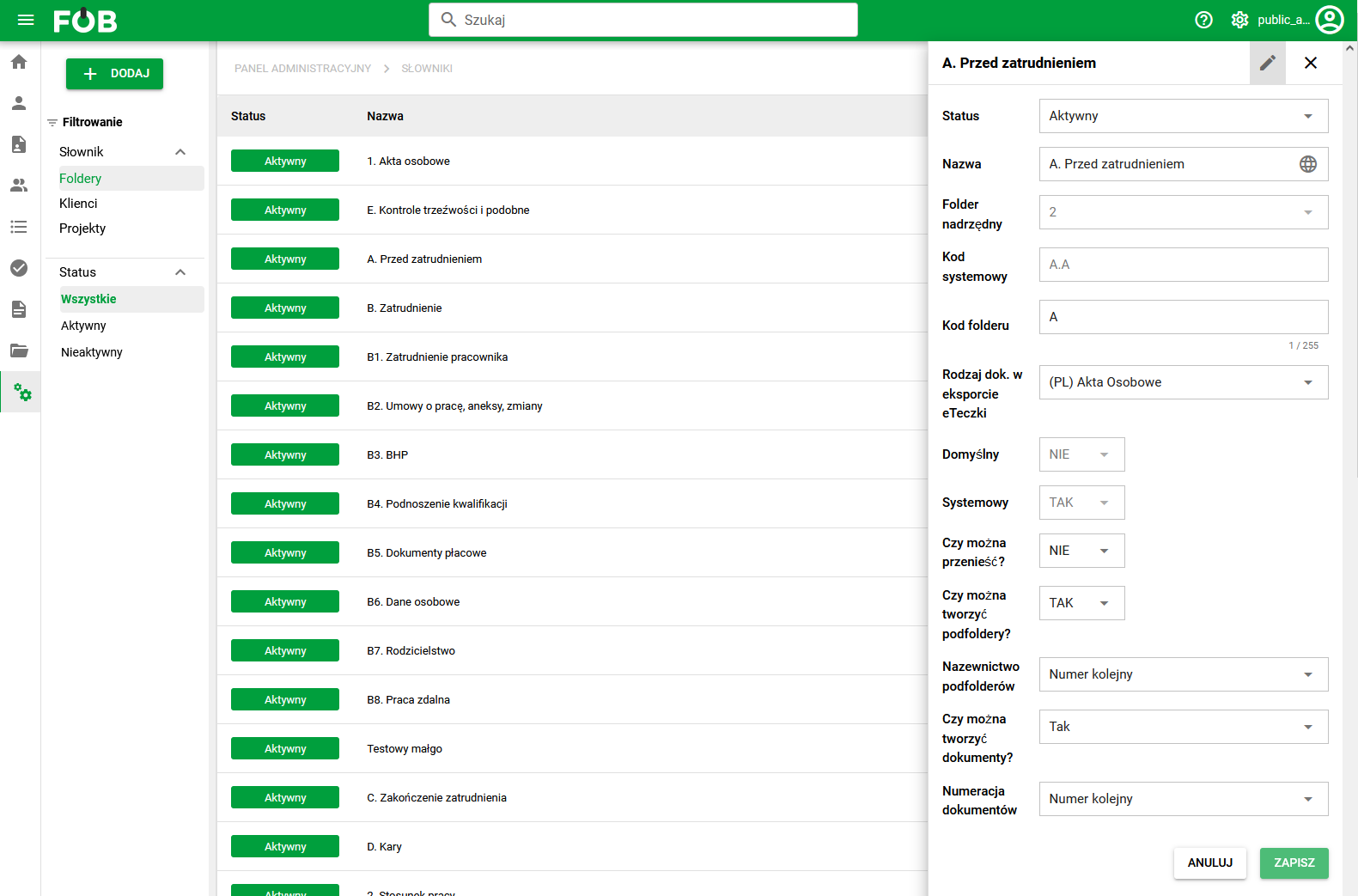This screenshot has width=1358, height=896.
Task: Click the DODAJ button
Action: [x=114, y=74]
